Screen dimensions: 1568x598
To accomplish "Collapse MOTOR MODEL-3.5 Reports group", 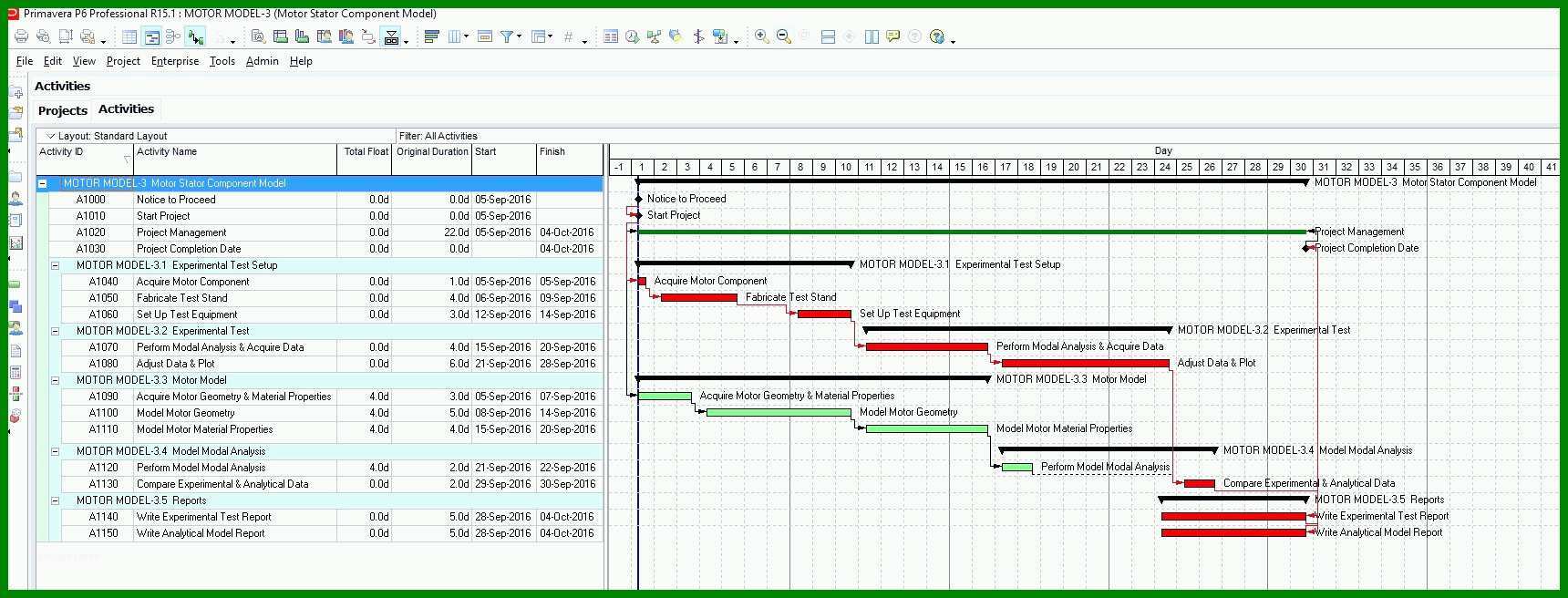I will click(x=55, y=500).
